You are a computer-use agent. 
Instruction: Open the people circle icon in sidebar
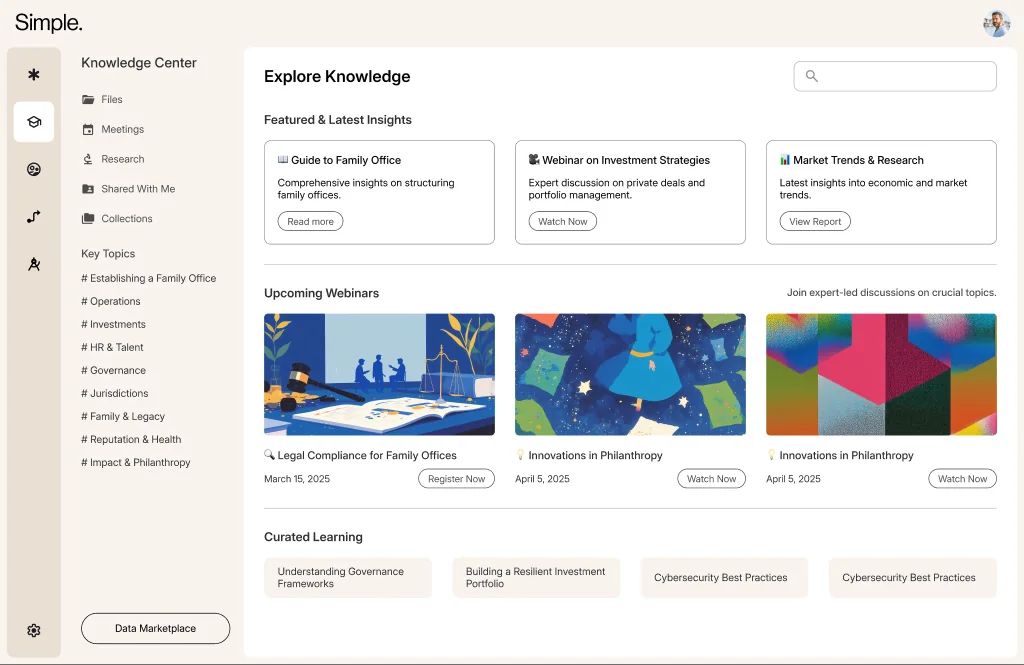tap(34, 170)
